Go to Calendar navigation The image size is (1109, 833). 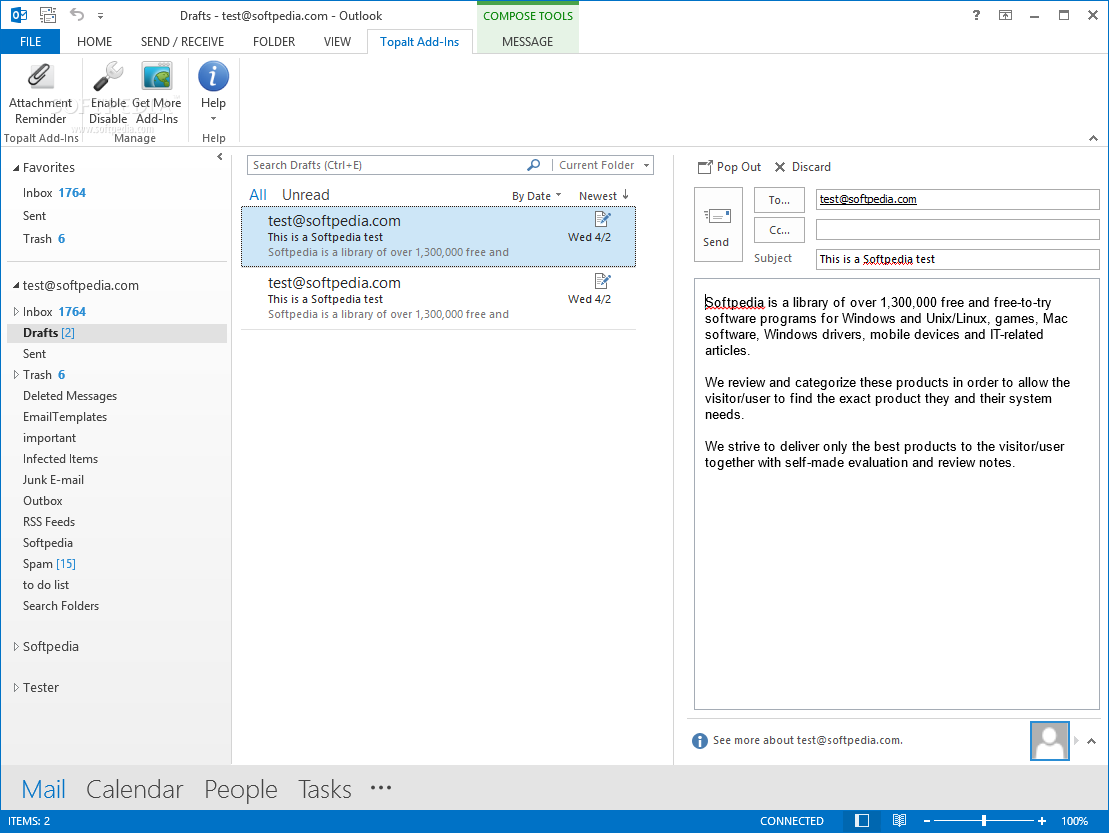point(134,789)
